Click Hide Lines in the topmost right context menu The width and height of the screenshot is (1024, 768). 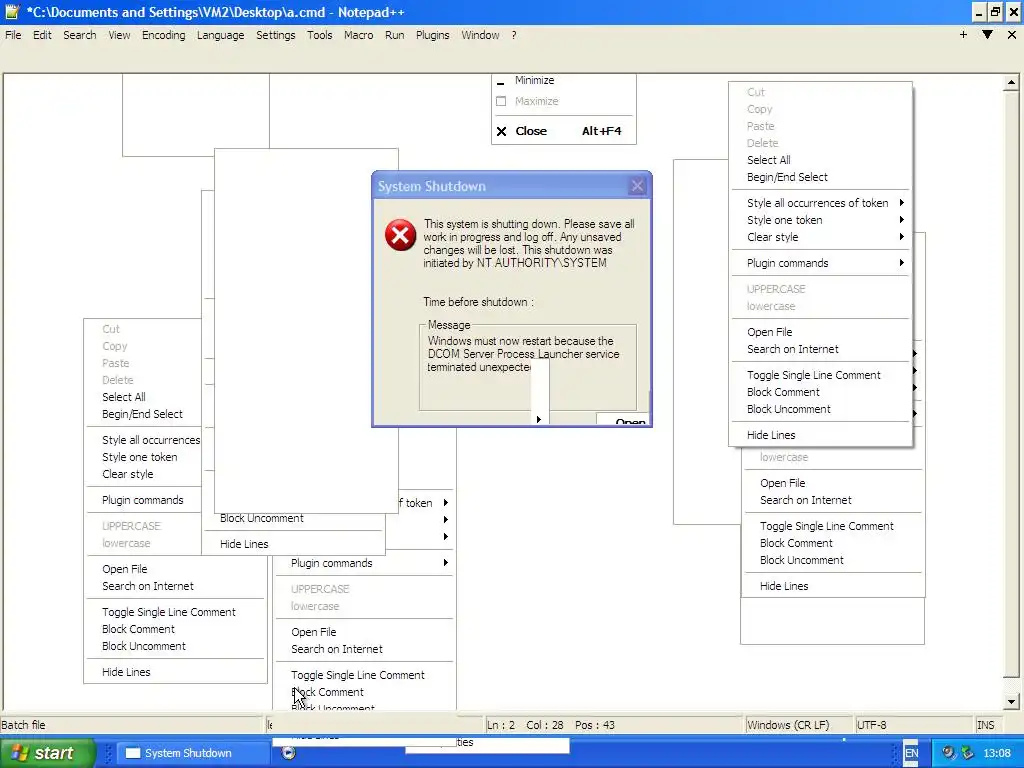(x=771, y=435)
